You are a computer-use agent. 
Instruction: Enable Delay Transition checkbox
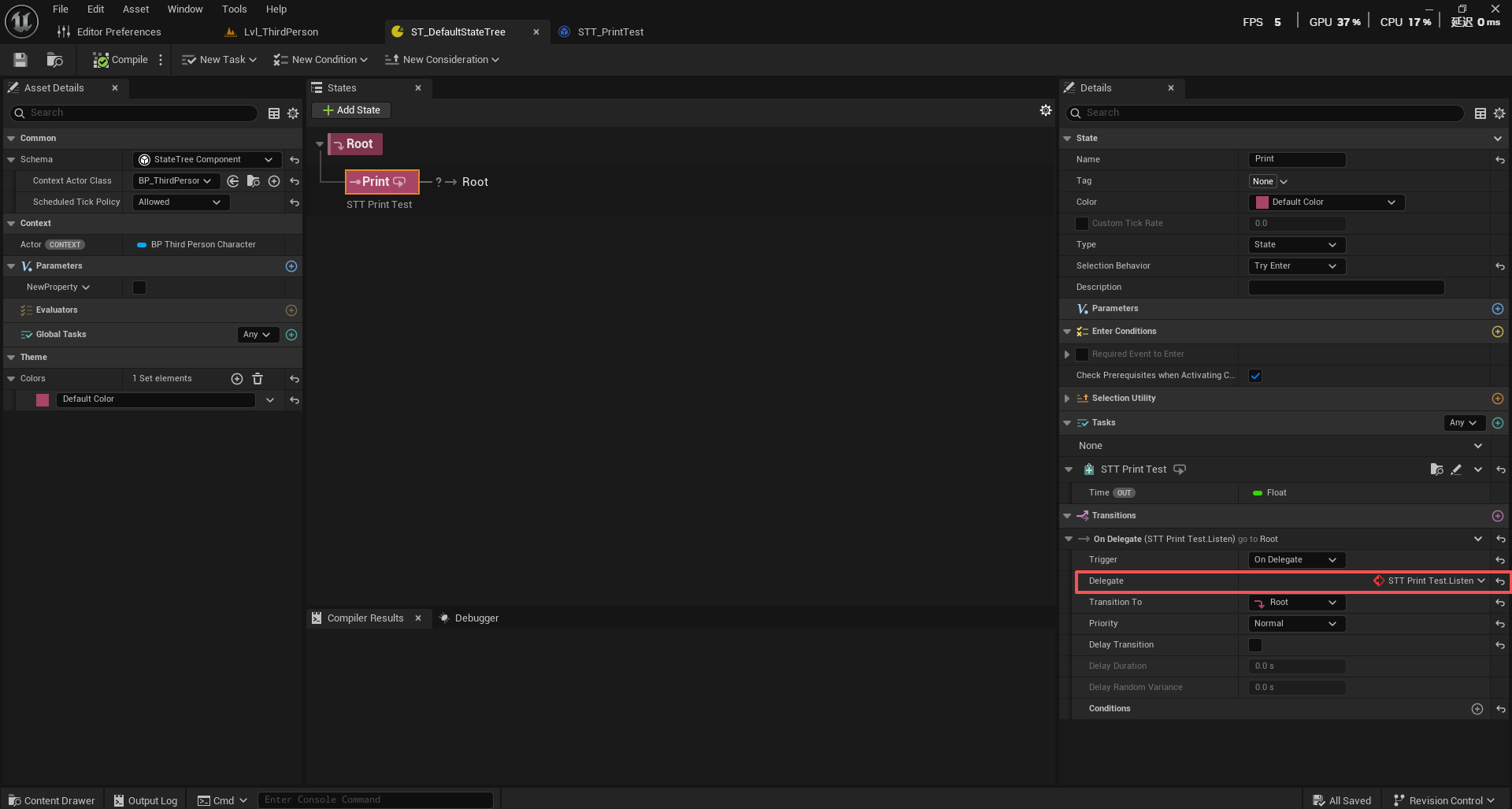[1255, 645]
